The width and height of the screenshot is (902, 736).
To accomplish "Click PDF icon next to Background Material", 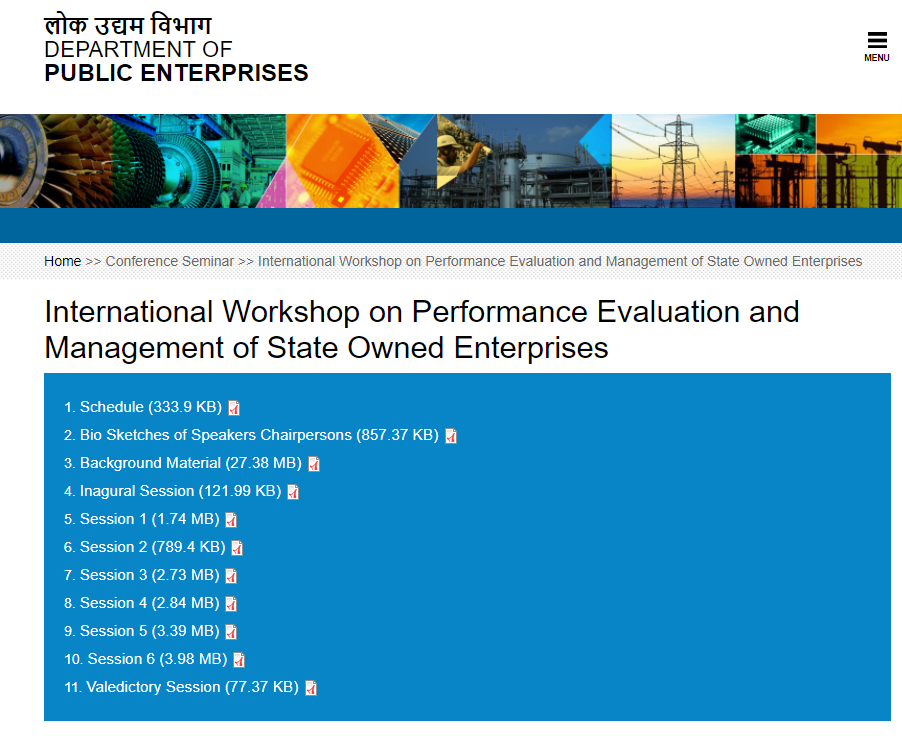I will [x=314, y=464].
